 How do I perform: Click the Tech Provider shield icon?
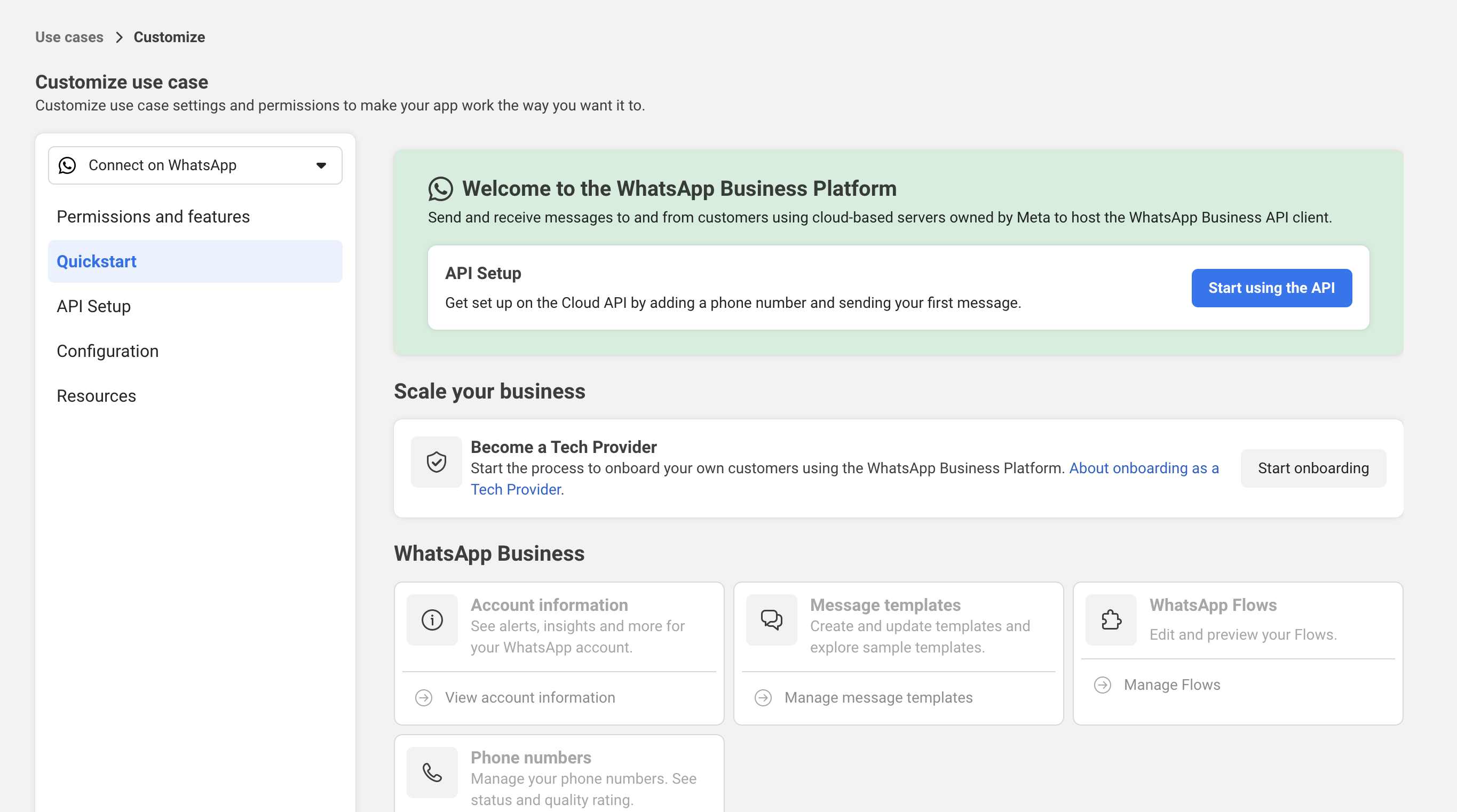pos(436,462)
